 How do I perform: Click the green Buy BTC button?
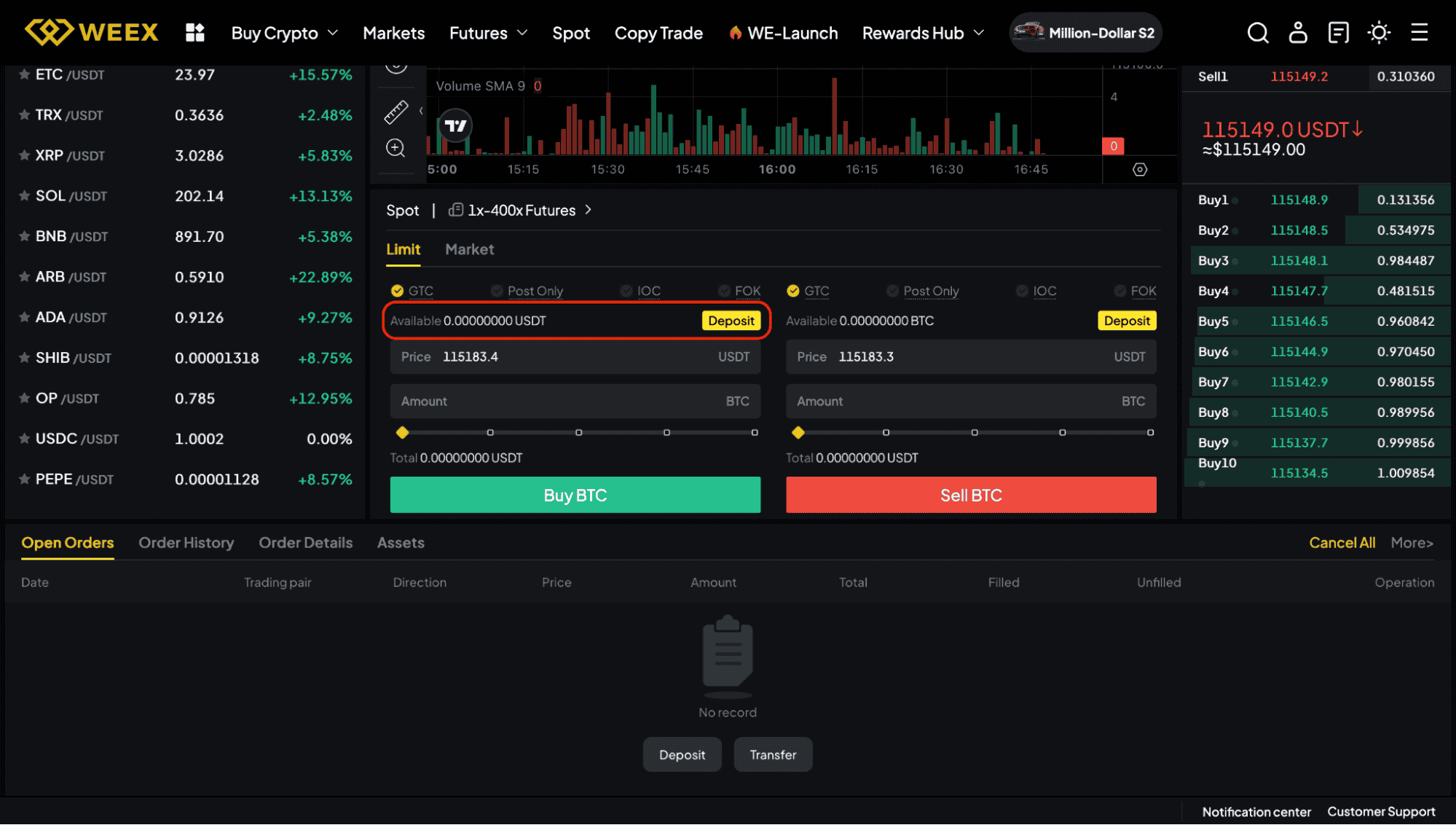click(x=575, y=496)
